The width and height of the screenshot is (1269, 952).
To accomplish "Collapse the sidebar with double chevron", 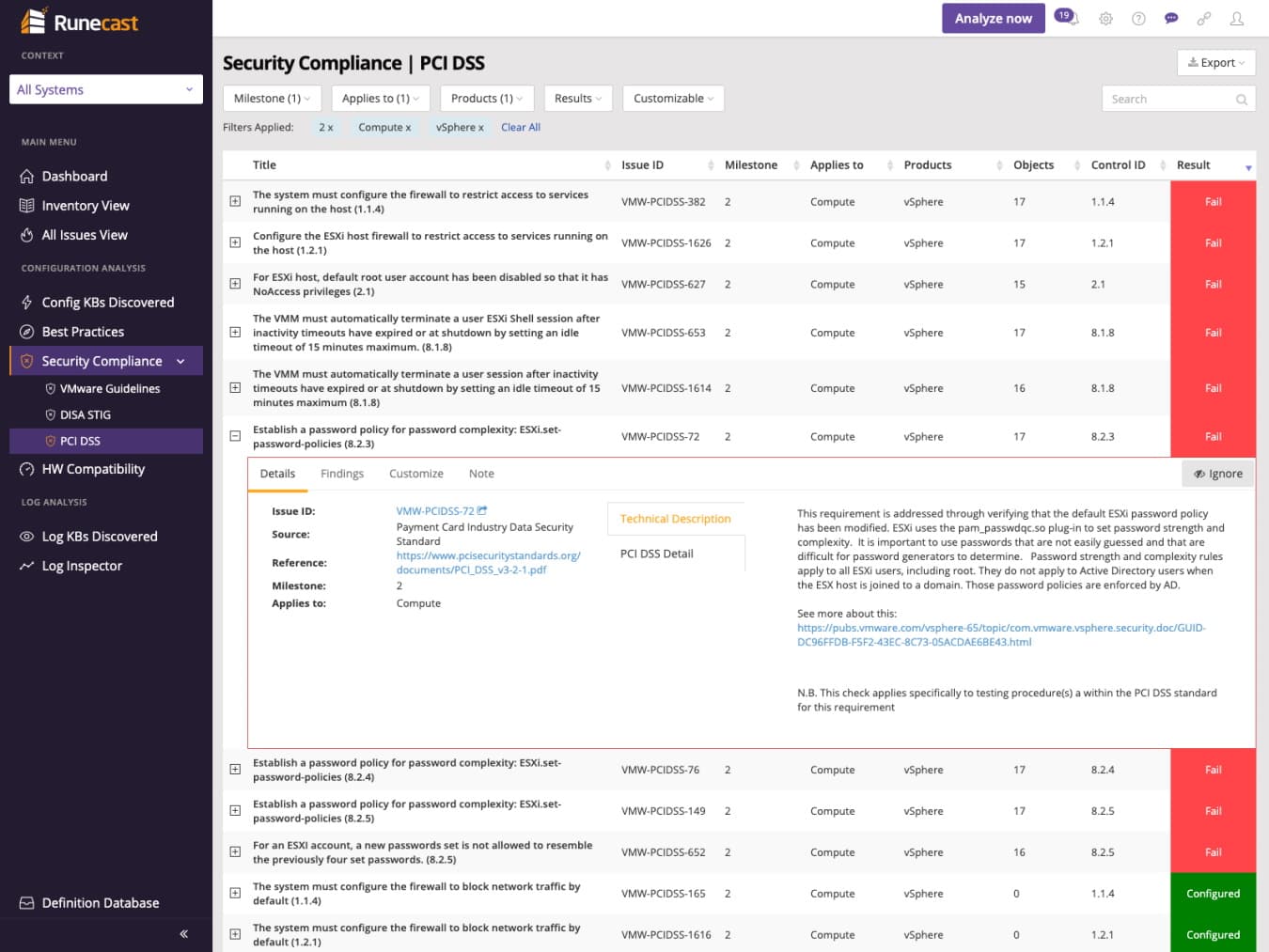I will [183, 933].
